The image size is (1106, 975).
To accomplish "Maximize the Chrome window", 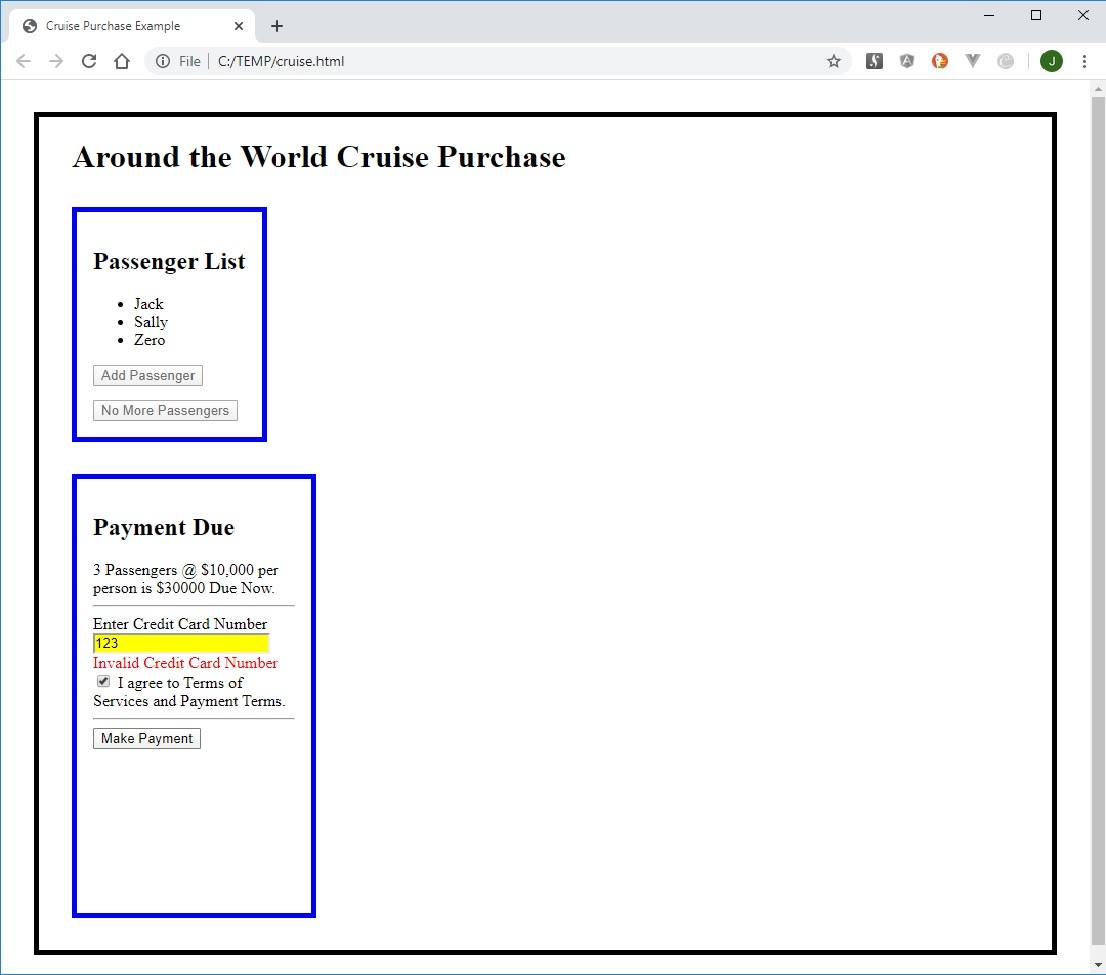I will 1036,16.
